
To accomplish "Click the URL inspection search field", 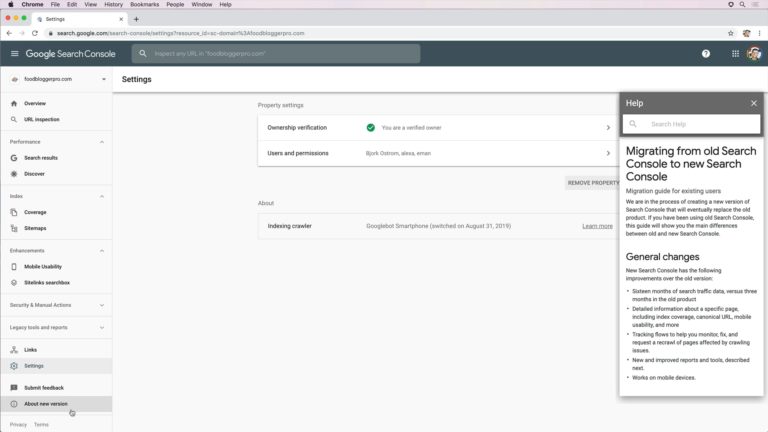I will [x=276, y=53].
